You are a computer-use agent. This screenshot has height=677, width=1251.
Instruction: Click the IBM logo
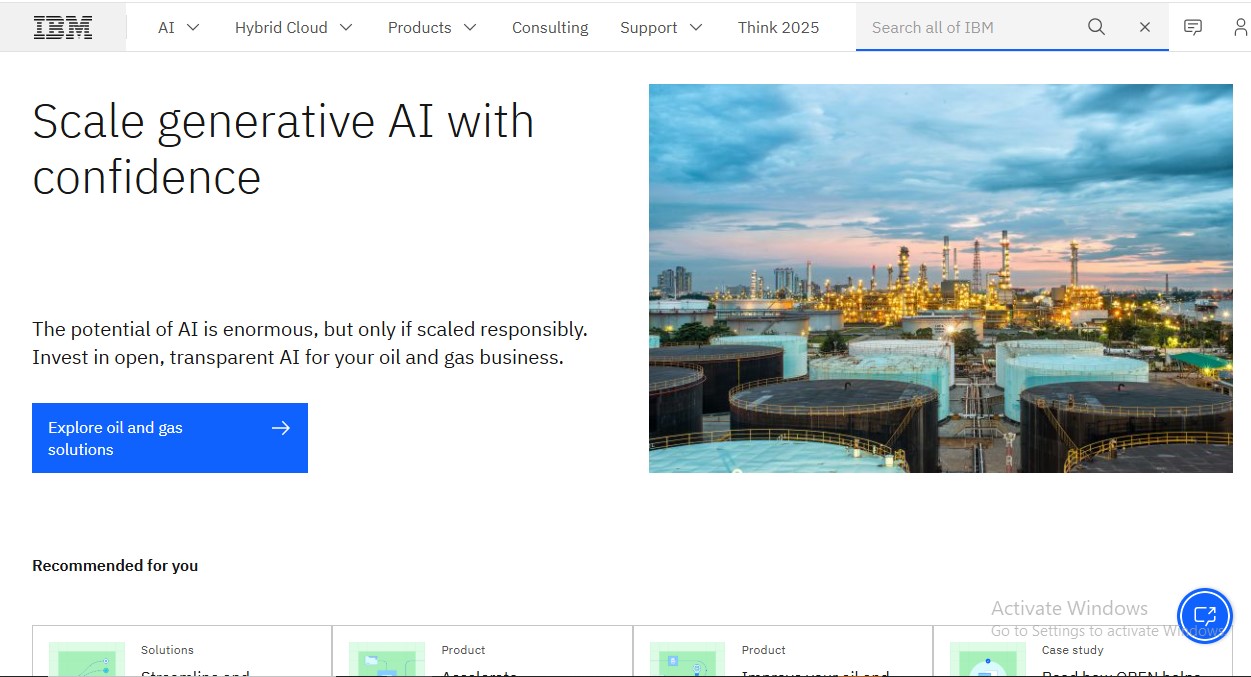pyautogui.click(x=63, y=27)
